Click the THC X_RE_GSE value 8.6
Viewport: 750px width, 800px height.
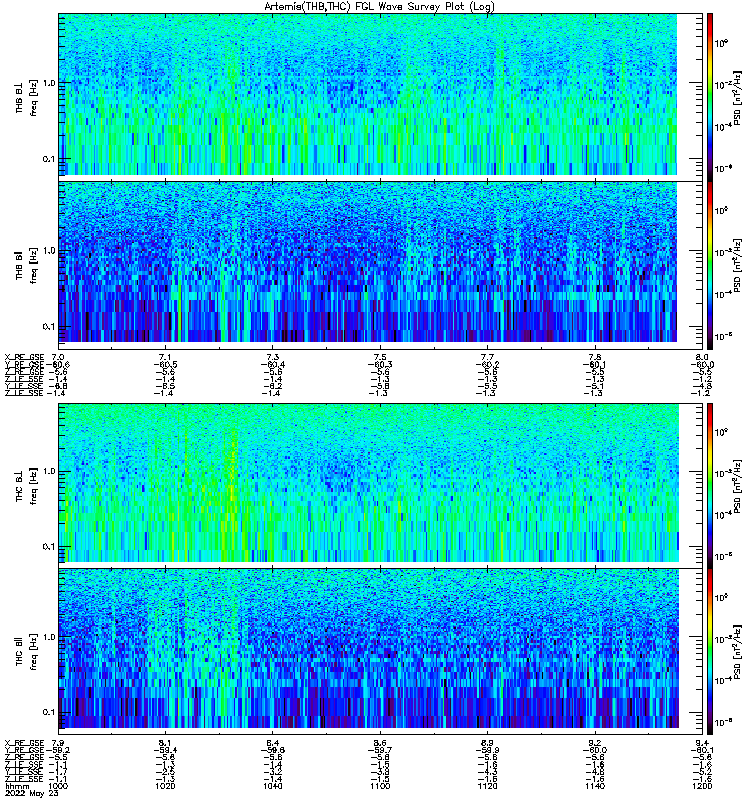pyautogui.click(x=380, y=743)
